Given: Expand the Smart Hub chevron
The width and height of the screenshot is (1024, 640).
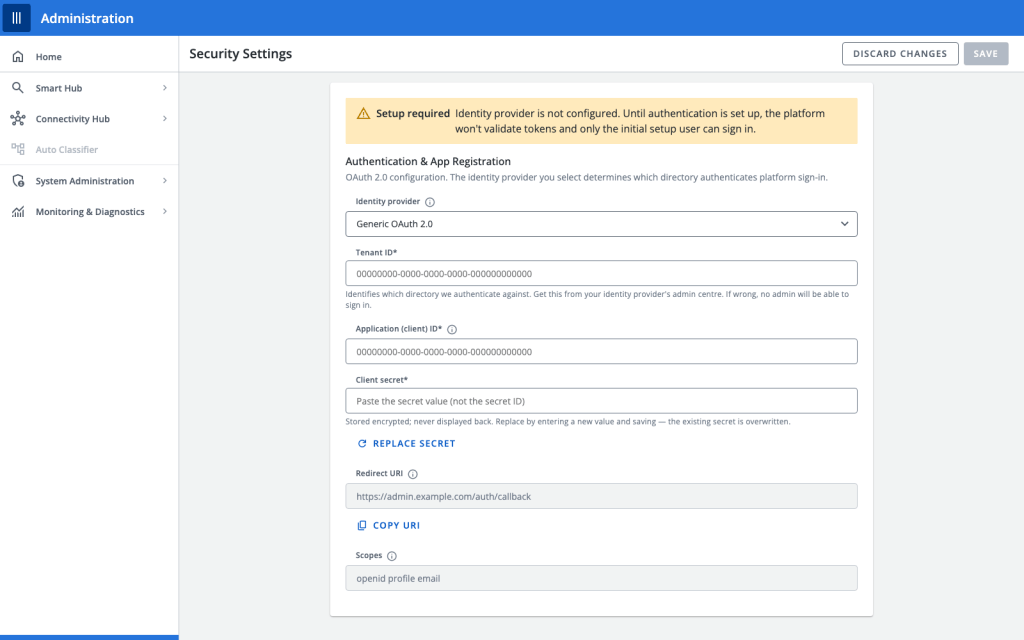Looking at the screenshot, I should point(165,88).
